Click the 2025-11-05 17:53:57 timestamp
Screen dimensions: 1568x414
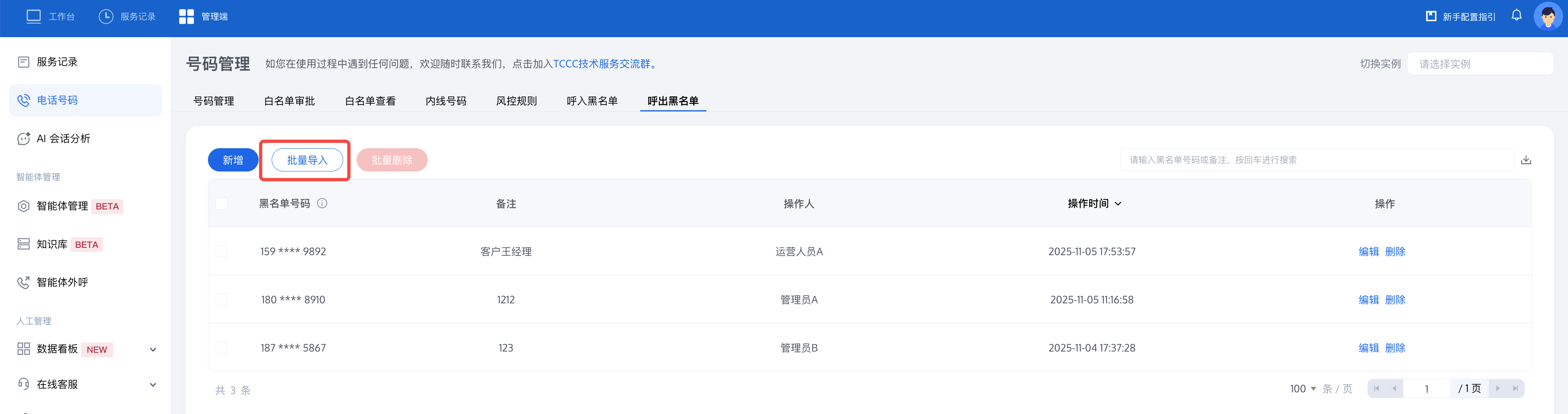tap(1091, 252)
